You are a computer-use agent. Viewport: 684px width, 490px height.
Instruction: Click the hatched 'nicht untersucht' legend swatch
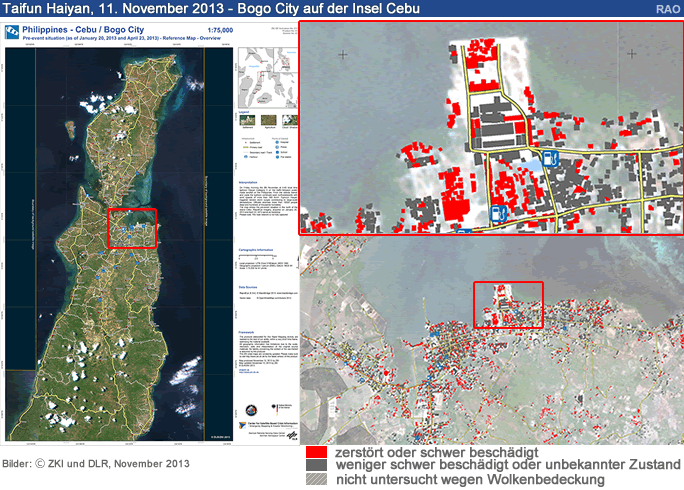[318, 480]
